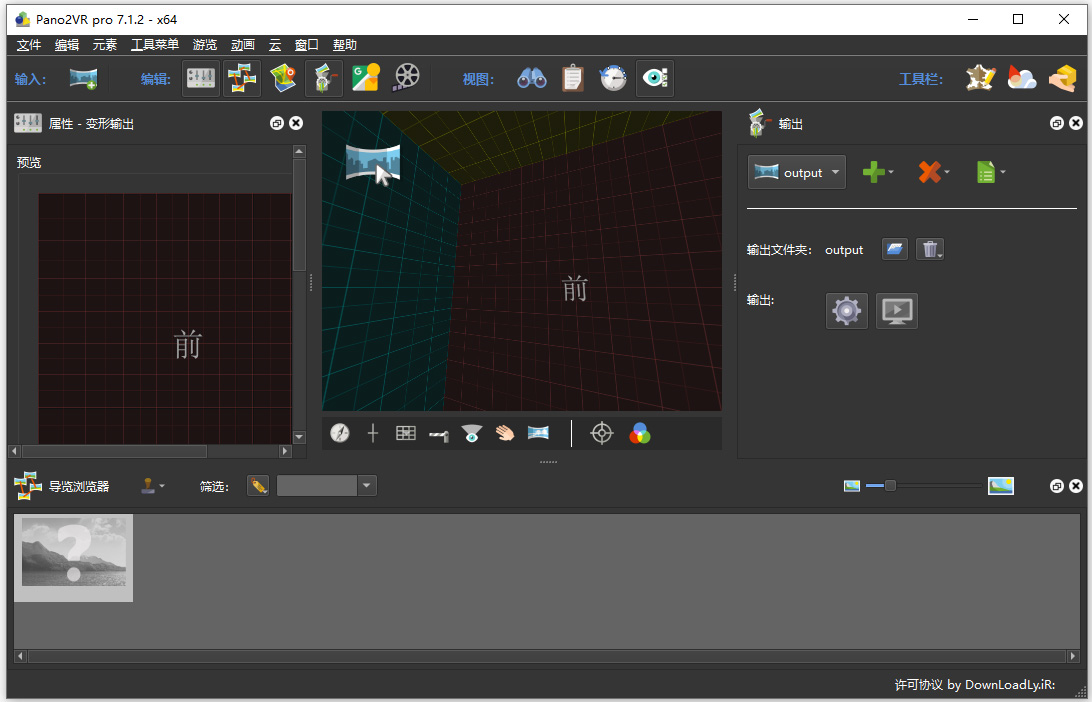This screenshot has width=1092, height=702.
Task: Toggle the binoculars find view
Action: pyautogui.click(x=531, y=78)
